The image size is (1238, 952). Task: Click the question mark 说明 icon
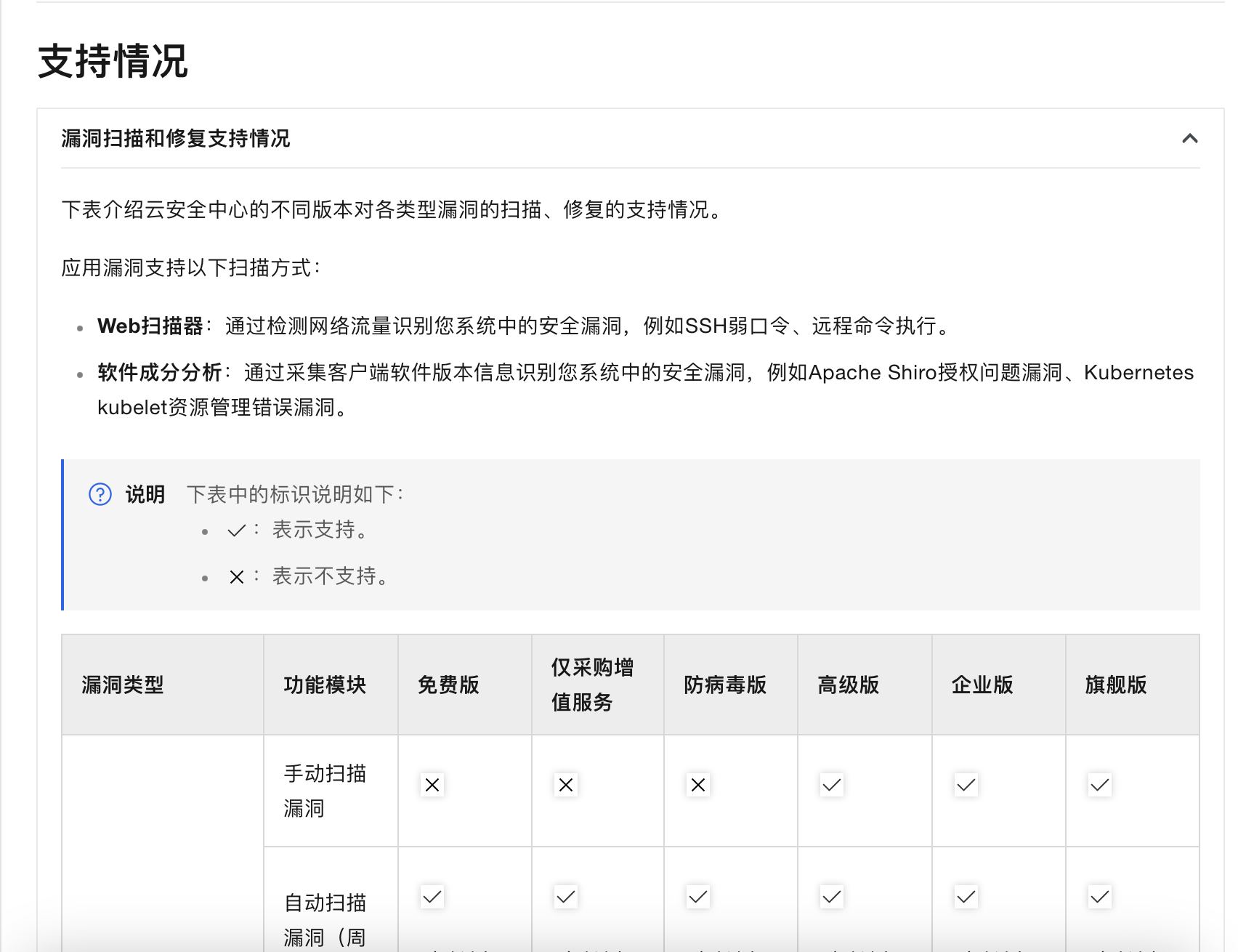100,494
